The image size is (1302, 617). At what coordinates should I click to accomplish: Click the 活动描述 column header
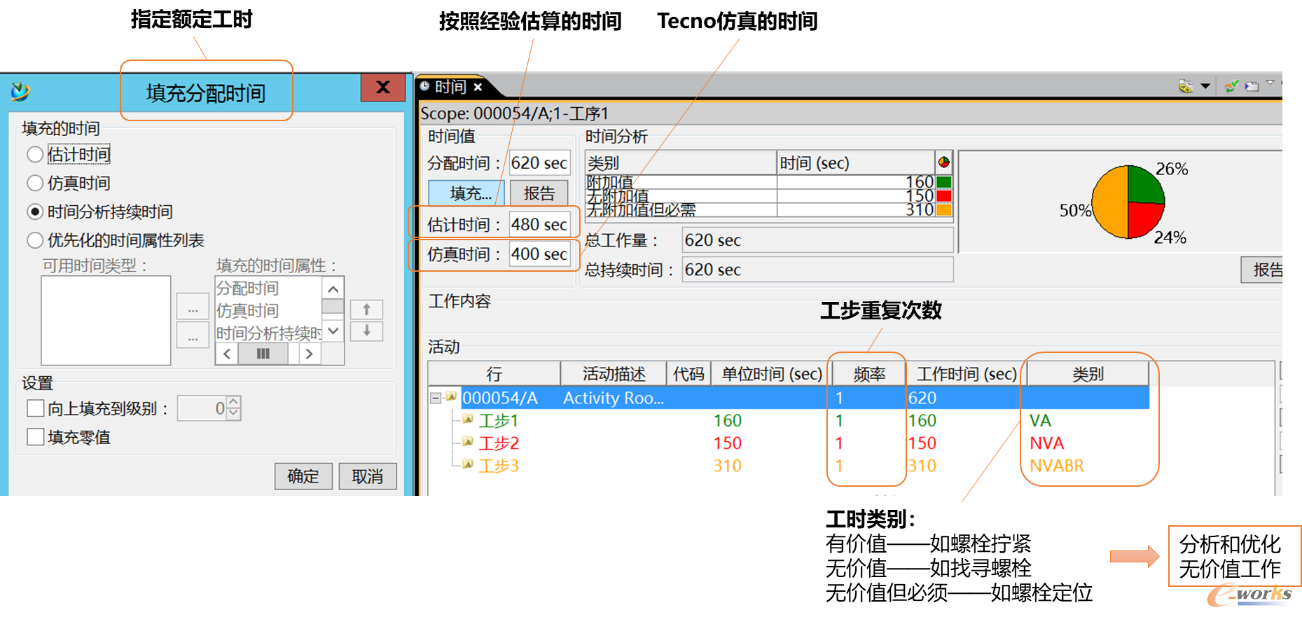[615, 373]
